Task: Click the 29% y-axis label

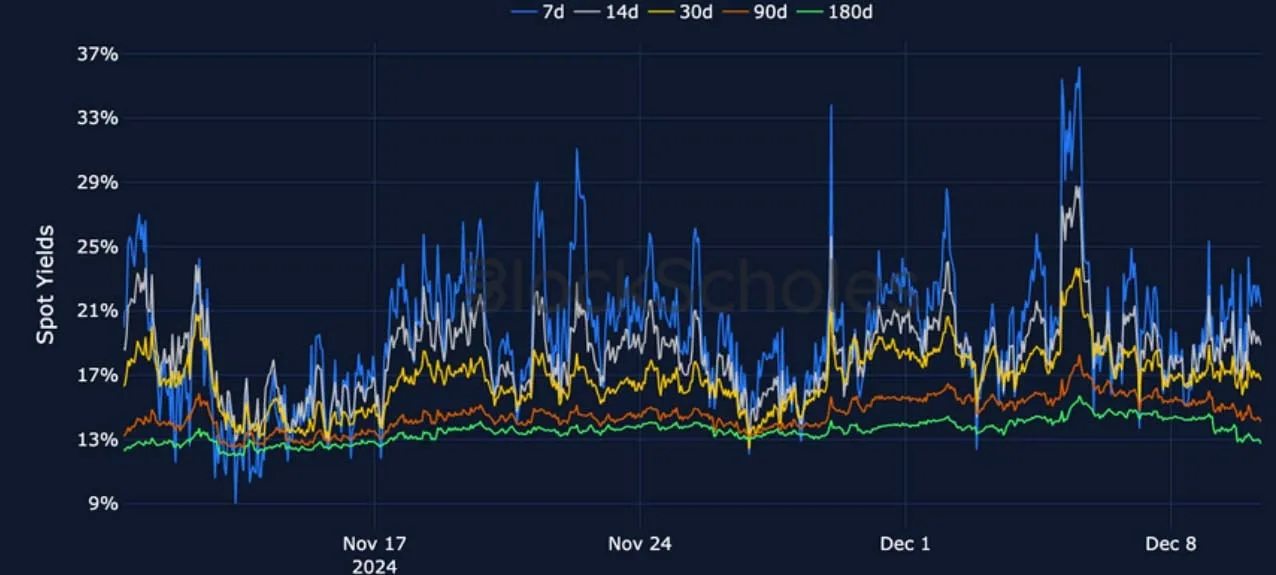Action: click(97, 182)
